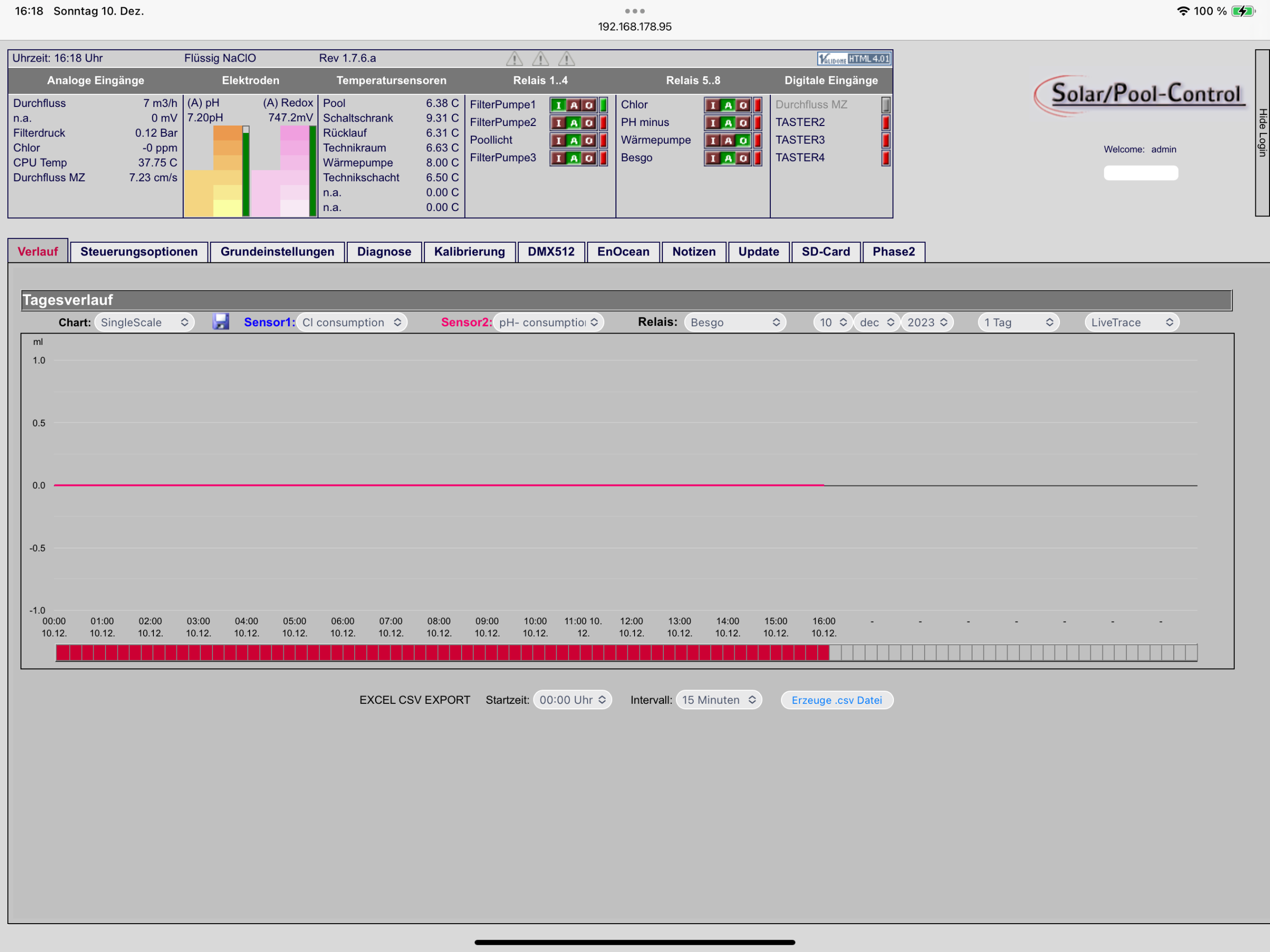This screenshot has height=952, width=1270.
Task: Open the Chart SingleScale dropdown
Action: point(145,322)
